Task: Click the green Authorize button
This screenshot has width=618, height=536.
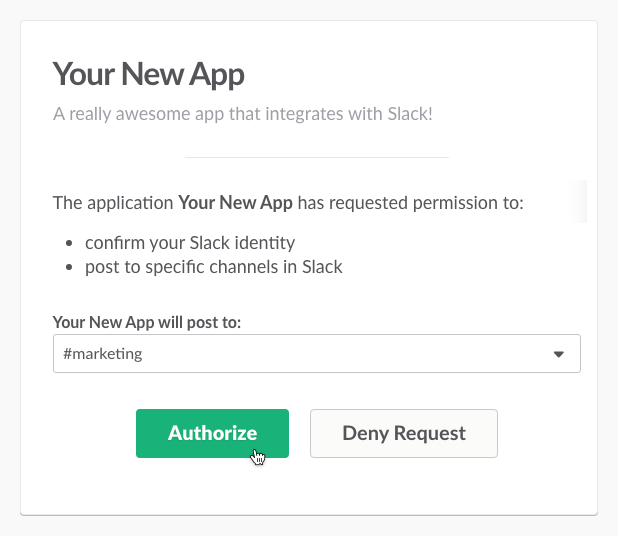Action: (x=212, y=433)
